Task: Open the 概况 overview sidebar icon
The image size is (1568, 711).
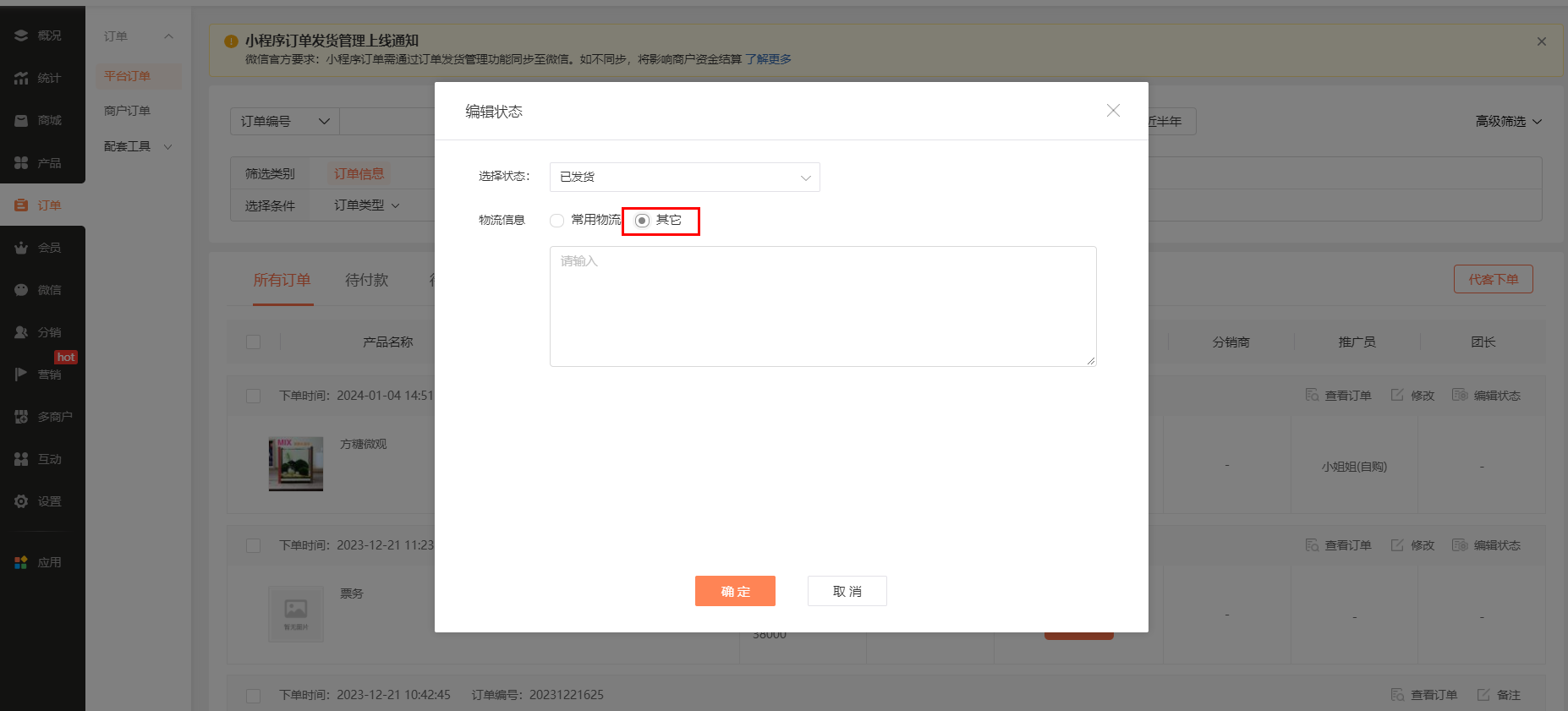Action: coord(21,36)
